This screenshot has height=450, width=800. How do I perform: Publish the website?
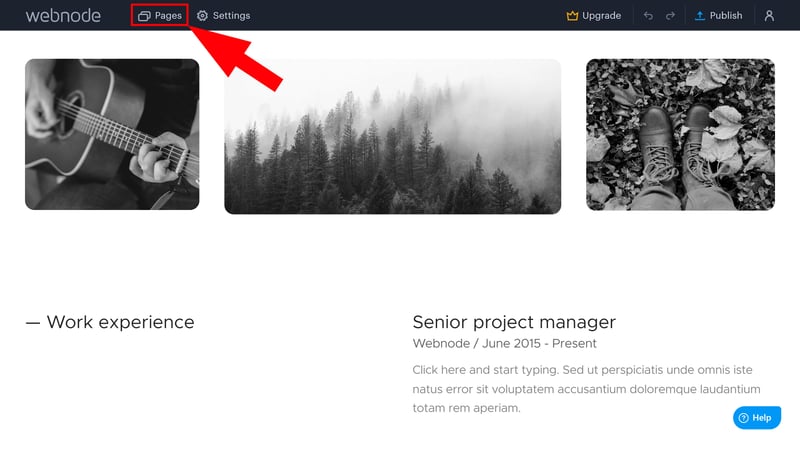tap(718, 15)
